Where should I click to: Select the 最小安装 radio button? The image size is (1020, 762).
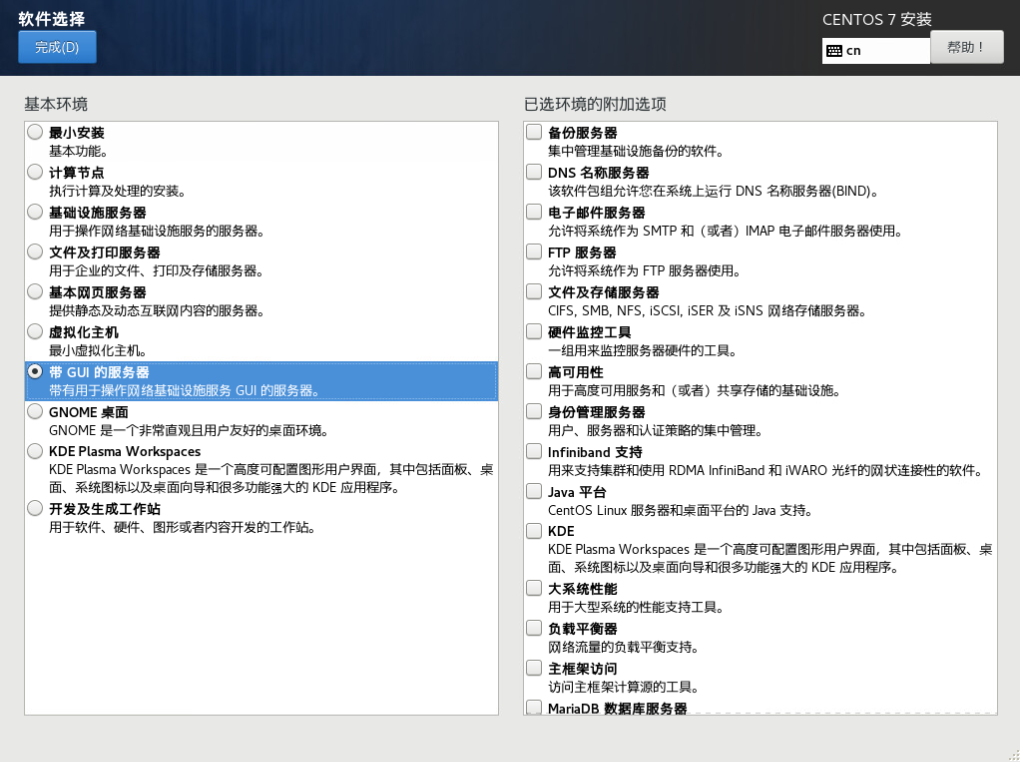tap(35, 132)
